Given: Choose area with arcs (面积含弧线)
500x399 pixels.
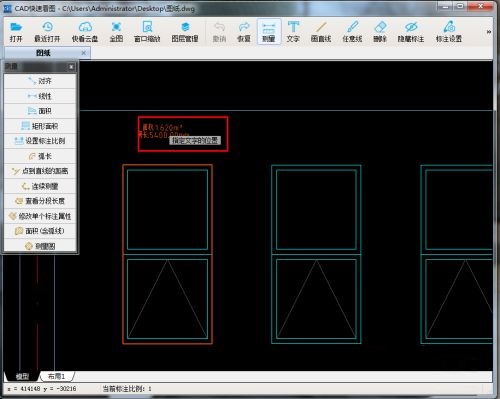Looking at the screenshot, I should pos(40,231).
